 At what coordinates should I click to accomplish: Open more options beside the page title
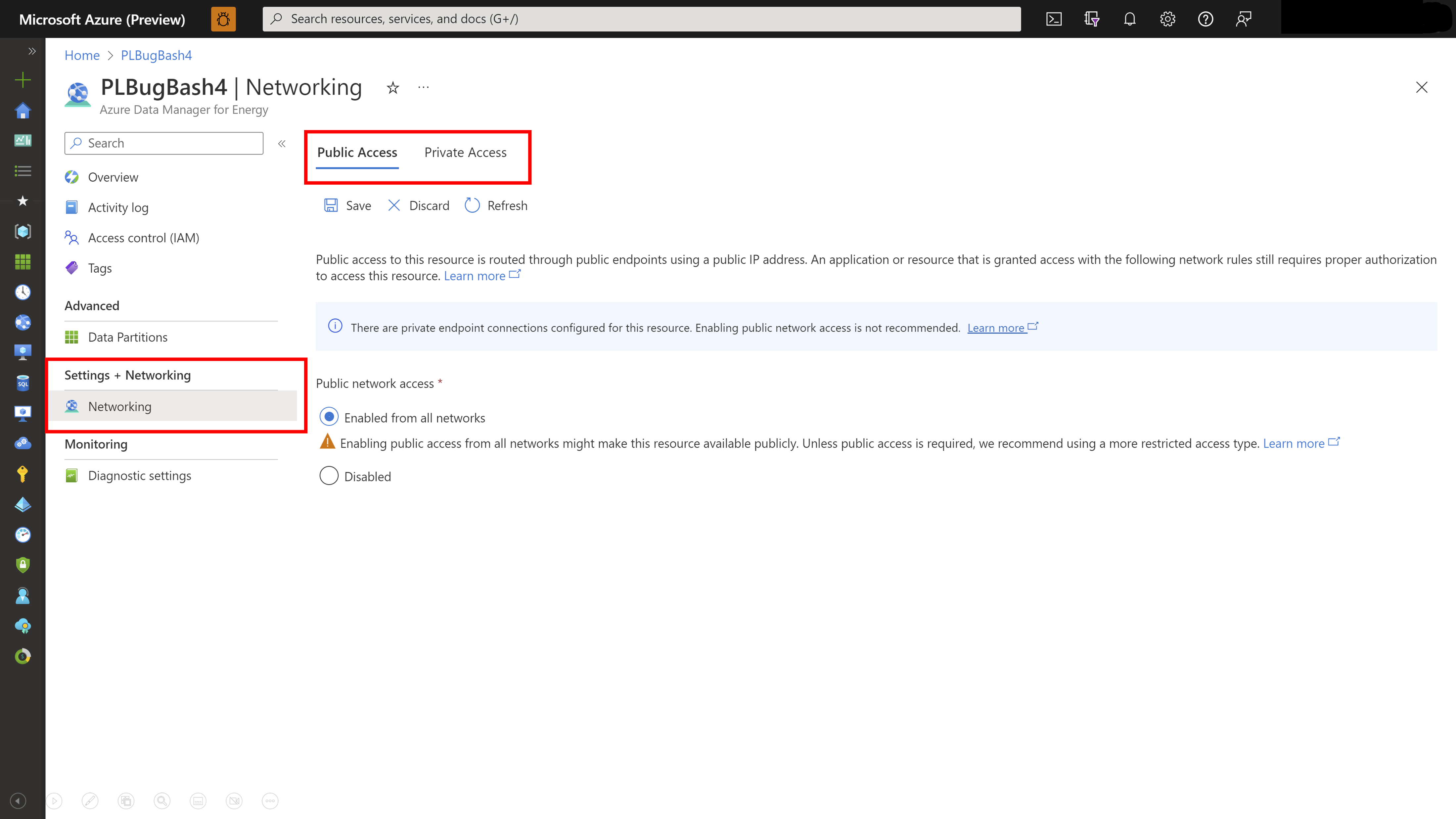[423, 88]
